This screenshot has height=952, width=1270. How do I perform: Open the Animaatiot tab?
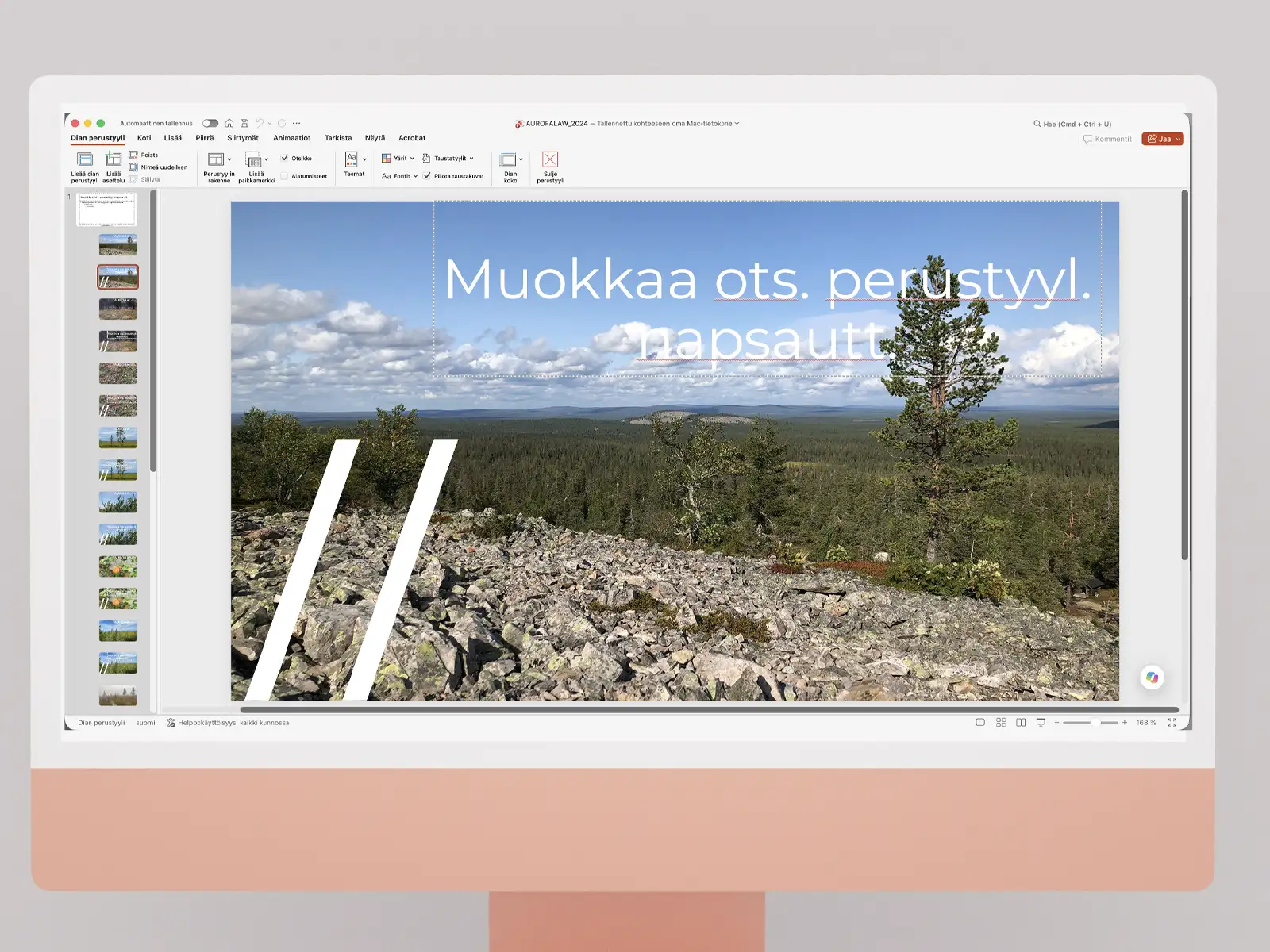pyautogui.click(x=292, y=138)
